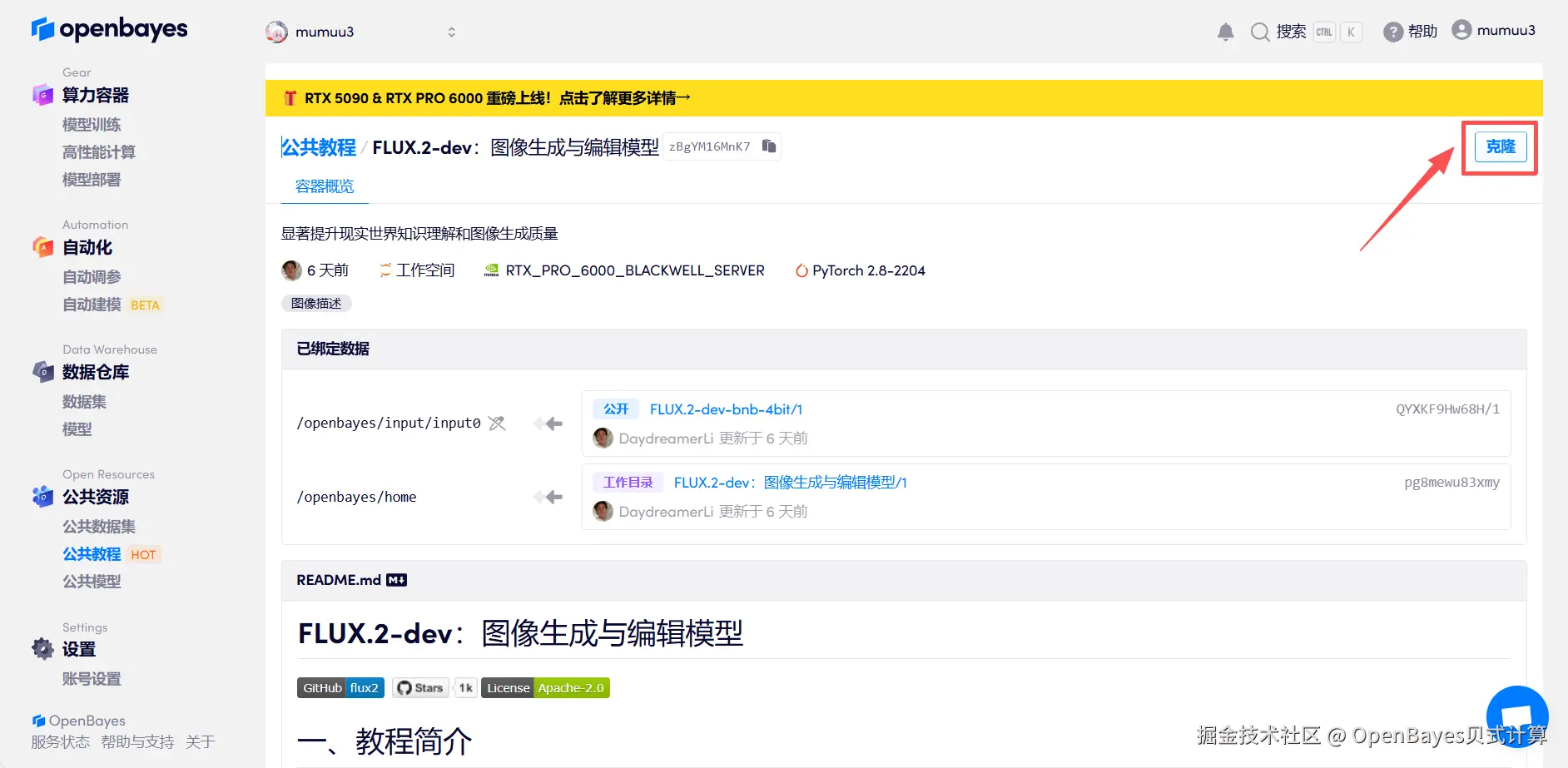Screen dimensions: 1568x768
Task: Expand the workspace switcher next to mumuu3
Action: [451, 32]
